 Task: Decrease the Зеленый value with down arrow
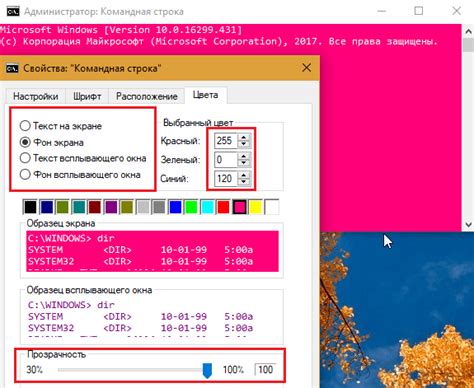[x=244, y=163]
